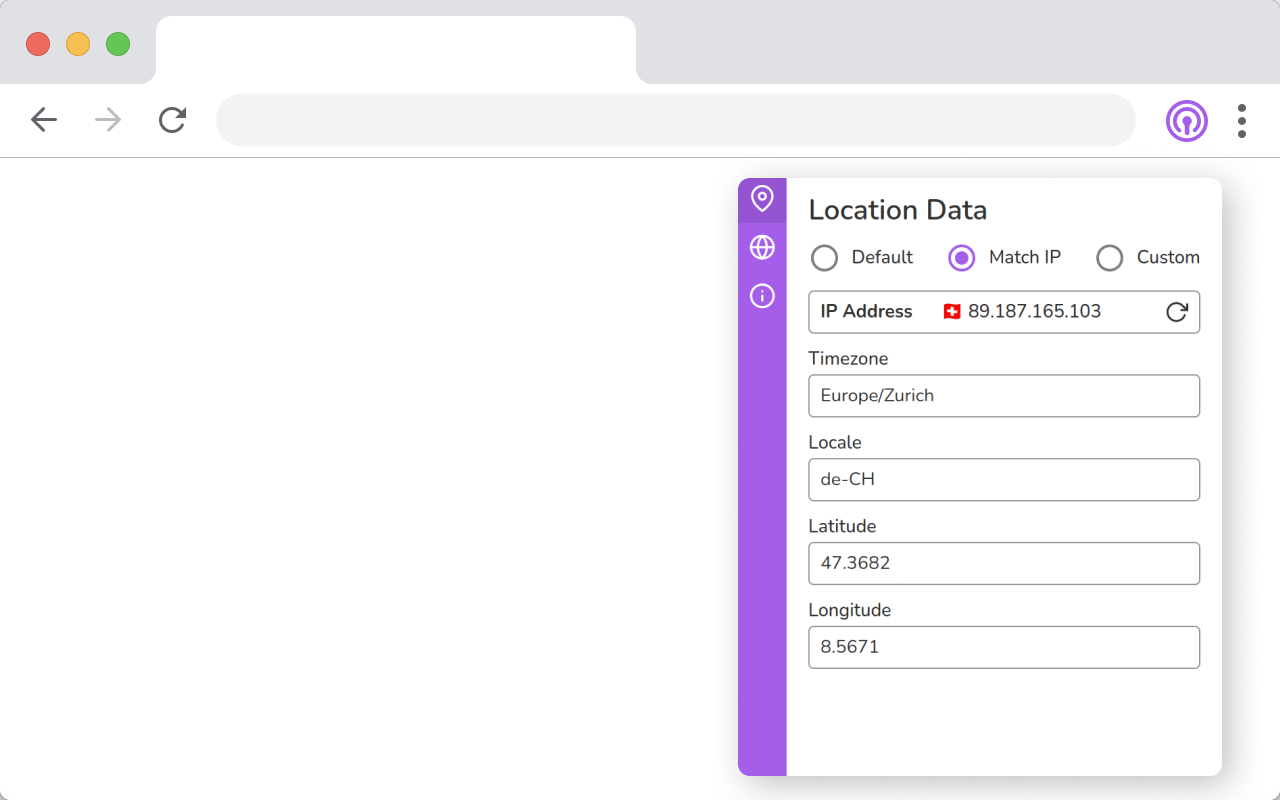
Task: Click the Locale field showing de-CH
Action: coord(1003,480)
